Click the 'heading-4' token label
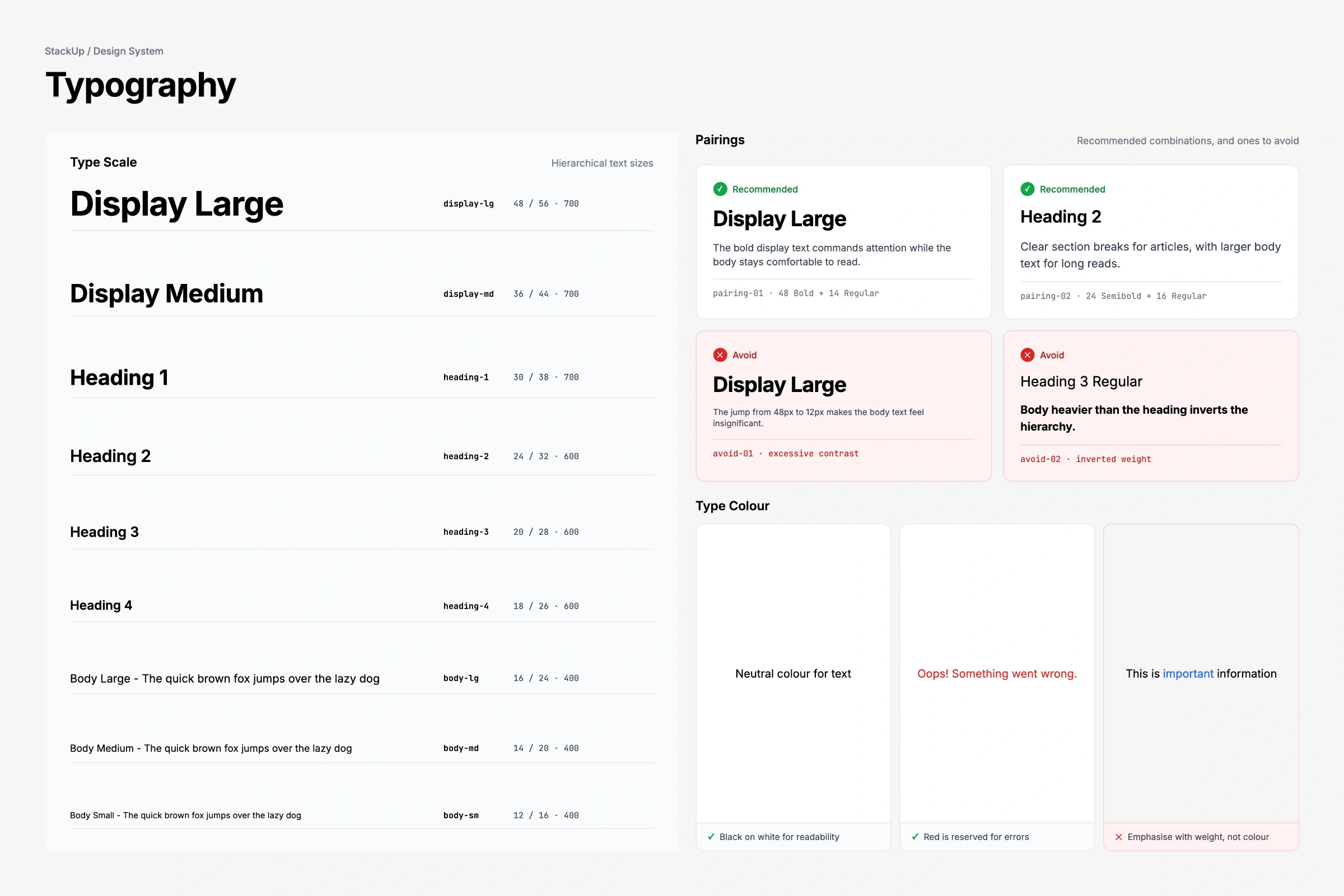This screenshot has width=1344, height=896. 466,606
